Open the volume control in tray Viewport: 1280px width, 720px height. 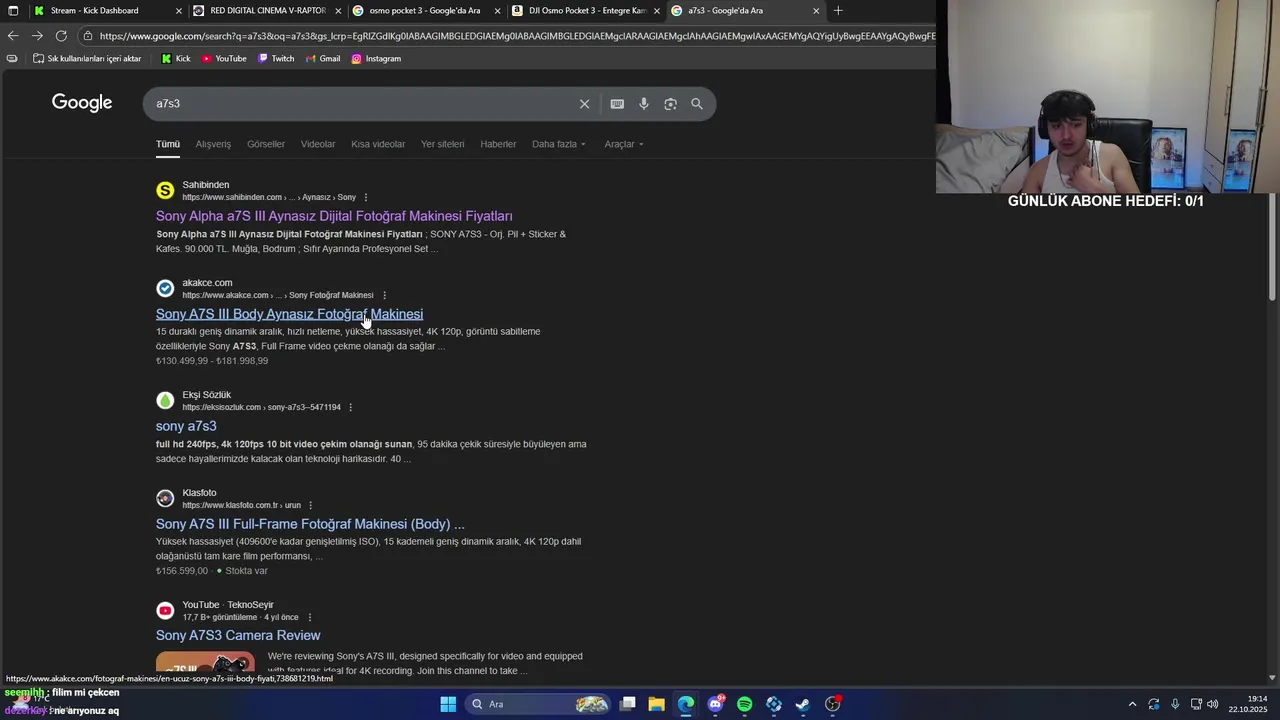click(1212, 704)
